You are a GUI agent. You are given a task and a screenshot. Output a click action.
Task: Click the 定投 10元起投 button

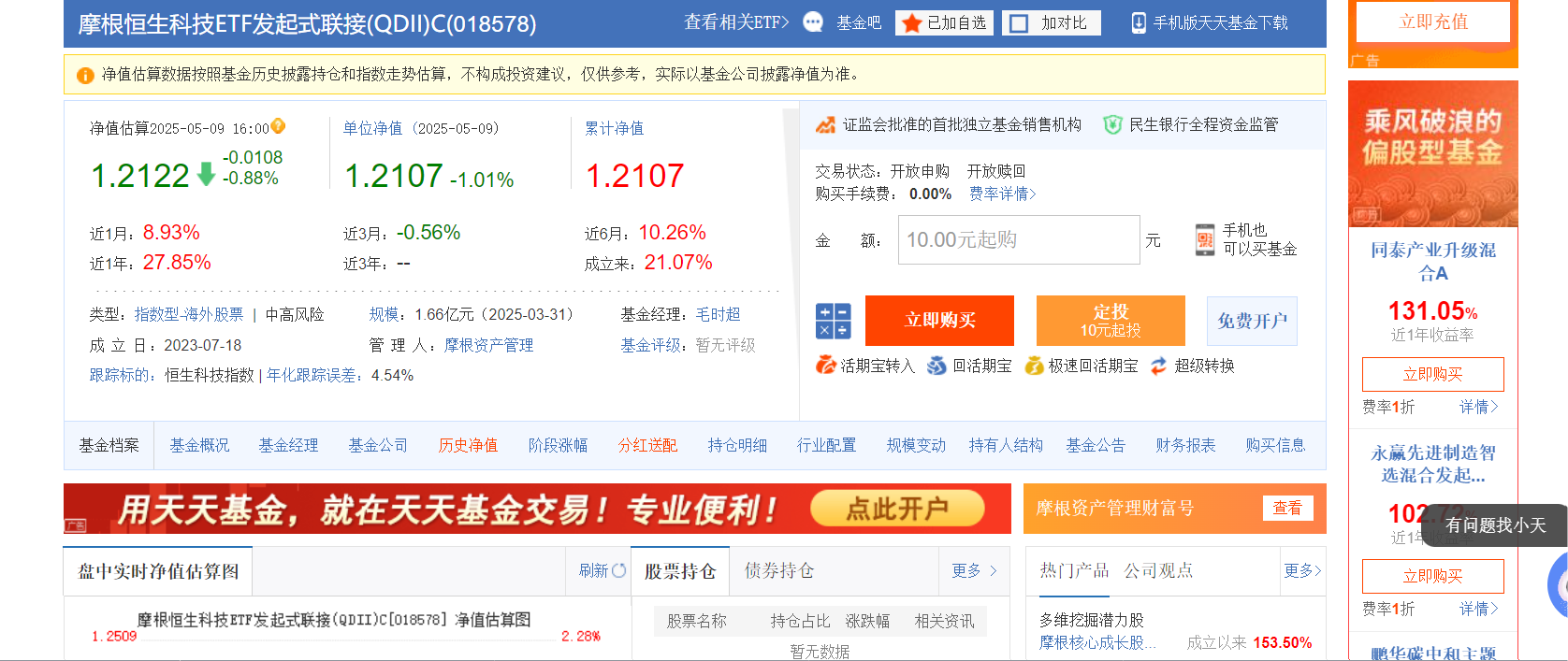(1111, 321)
